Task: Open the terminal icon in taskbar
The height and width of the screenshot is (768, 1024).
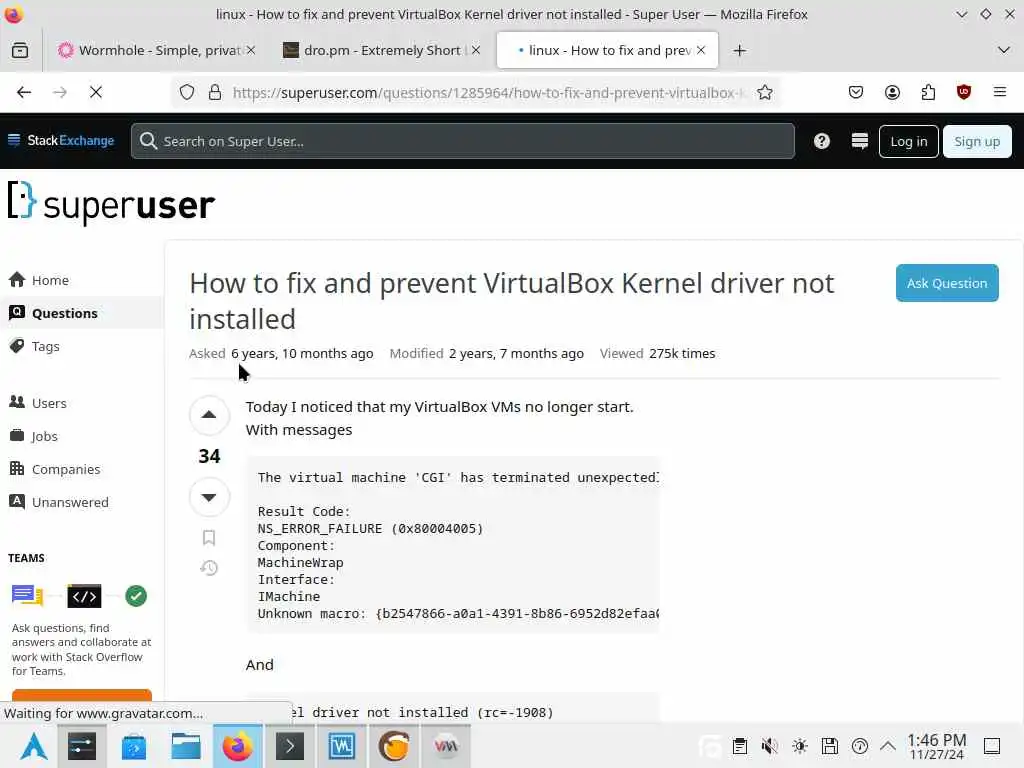Action: [290, 746]
